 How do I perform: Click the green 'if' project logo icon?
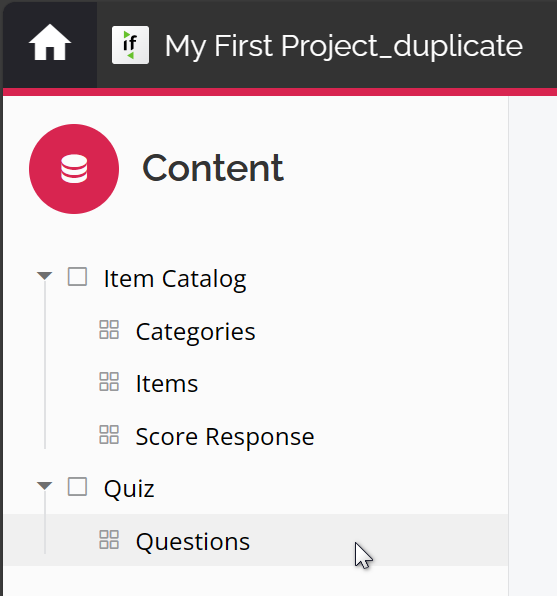click(x=130, y=45)
